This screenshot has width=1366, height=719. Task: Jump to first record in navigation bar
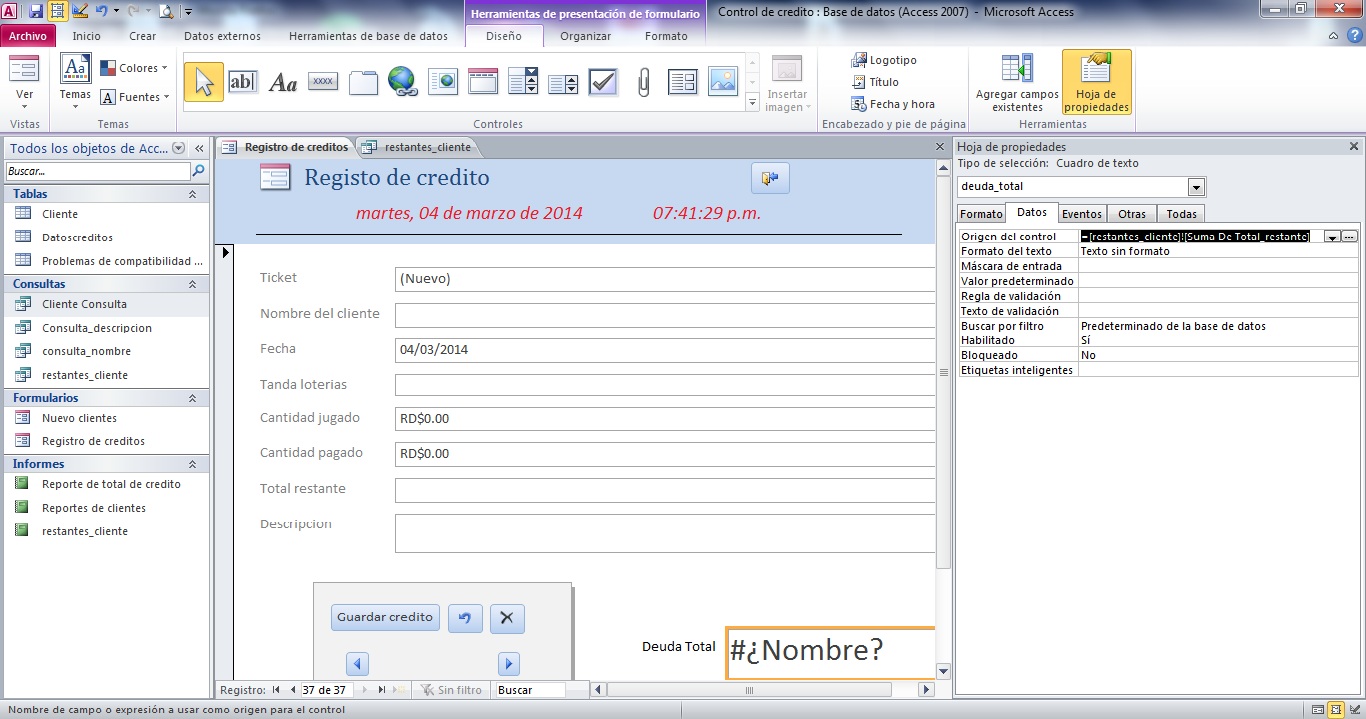tap(276, 690)
